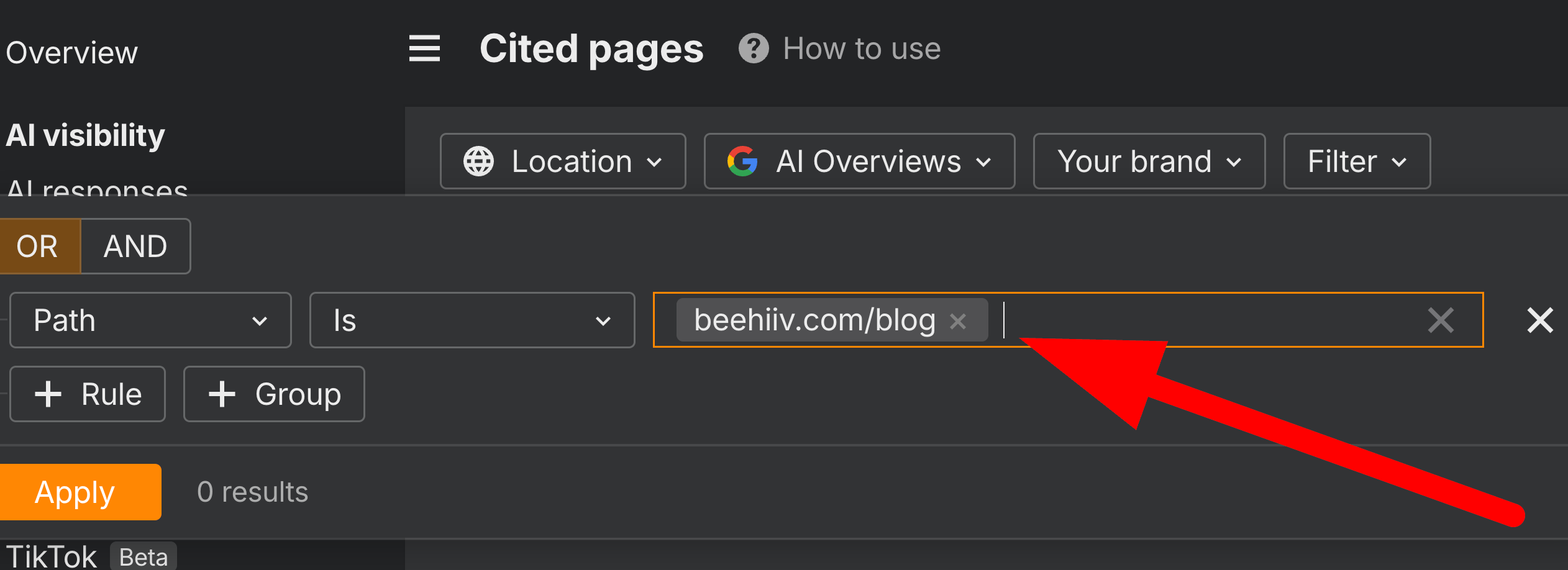
Task: Expand the Your brand dropdown
Action: click(x=1149, y=161)
